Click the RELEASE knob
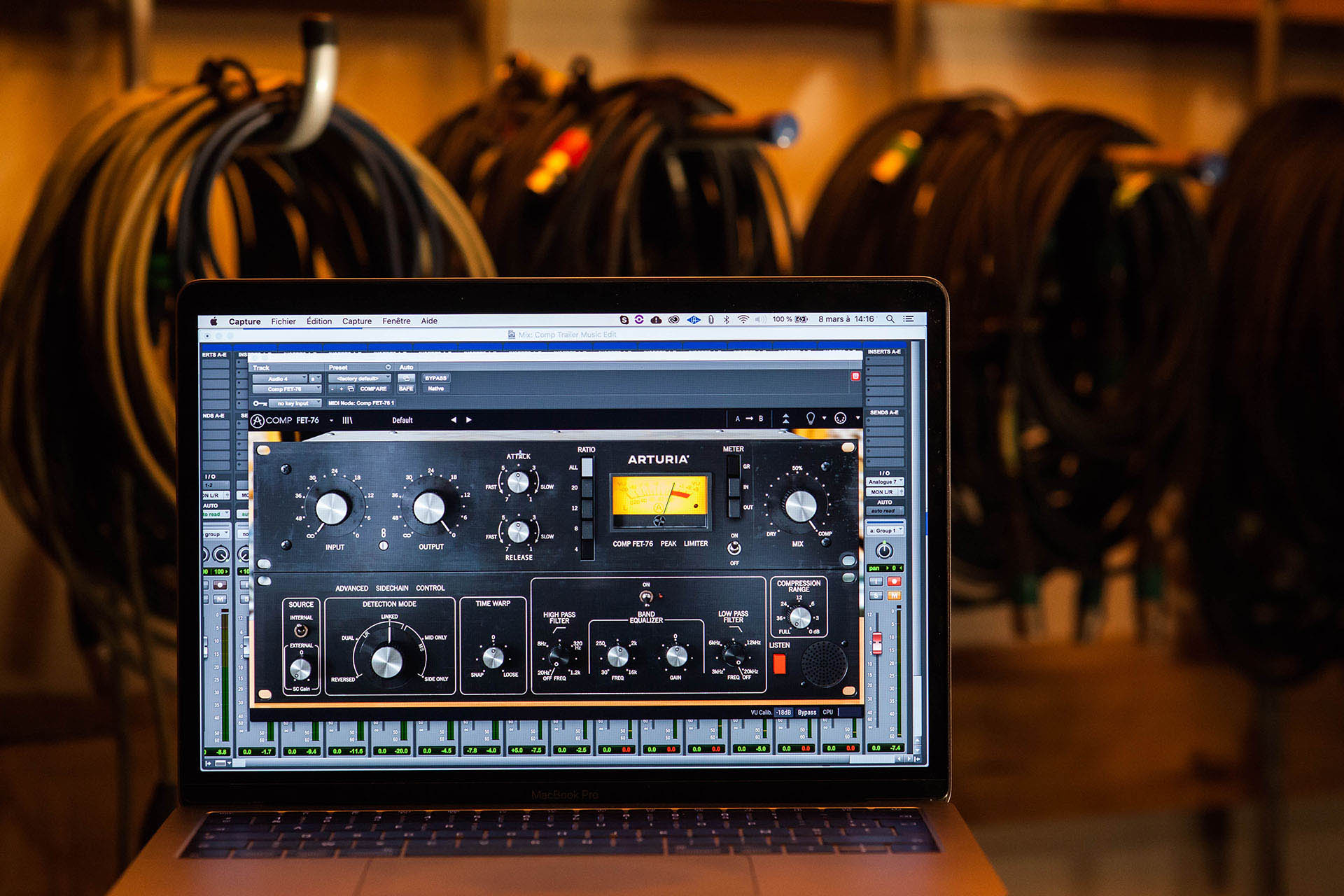Screen dimensions: 1344x896 tap(518, 532)
